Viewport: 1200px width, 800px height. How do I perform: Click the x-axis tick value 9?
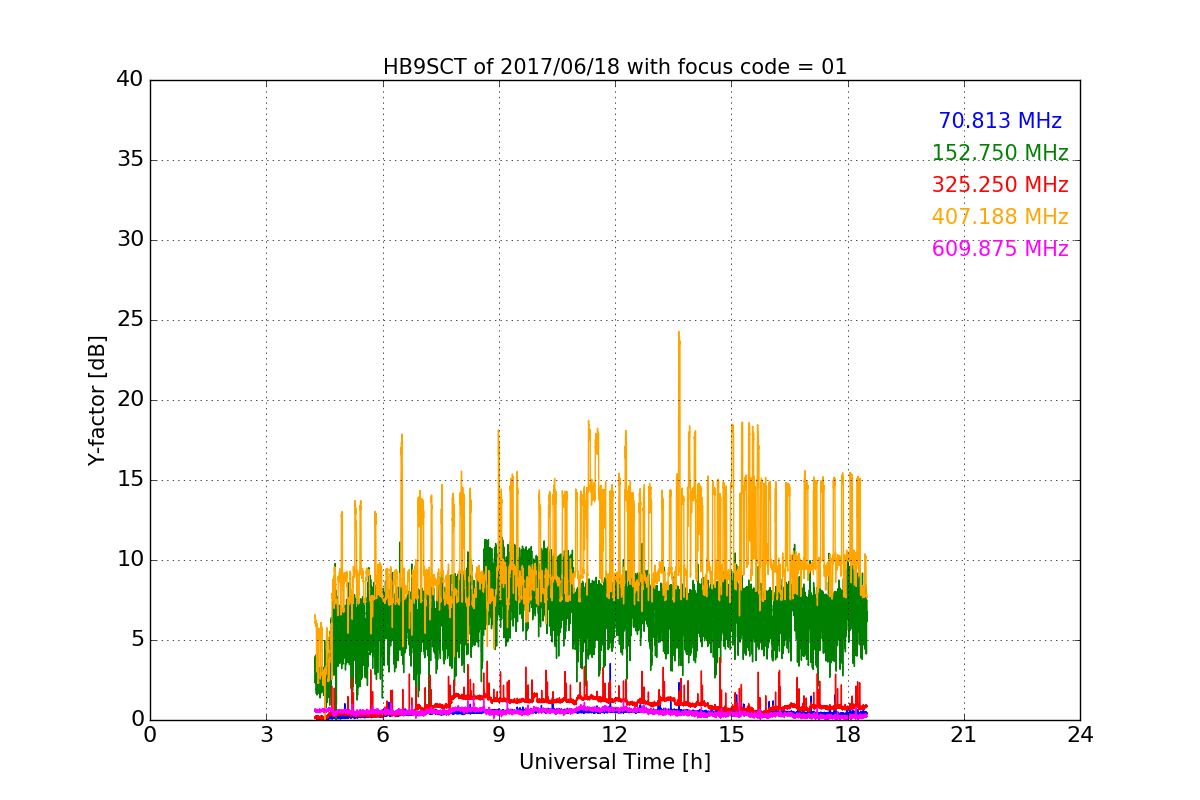pyautogui.click(x=499, y=735)
